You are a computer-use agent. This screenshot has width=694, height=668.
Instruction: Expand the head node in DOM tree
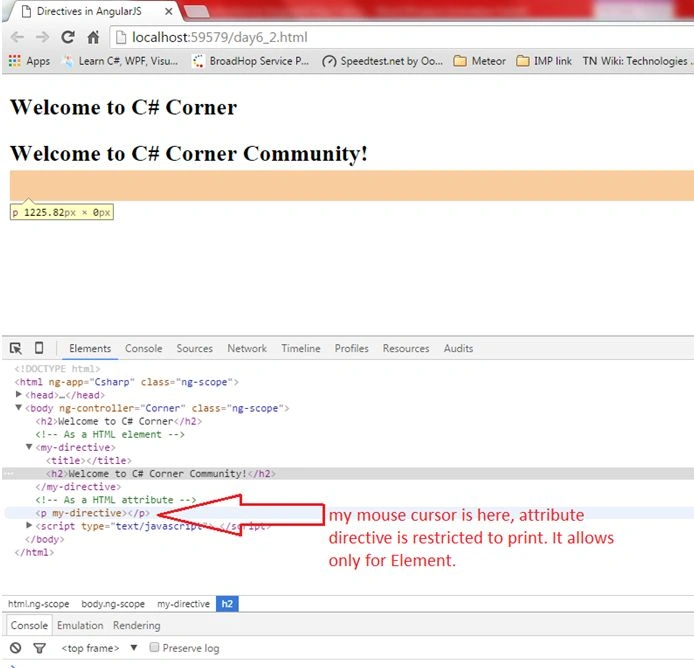pyautogui.click(x=19, y=394)
